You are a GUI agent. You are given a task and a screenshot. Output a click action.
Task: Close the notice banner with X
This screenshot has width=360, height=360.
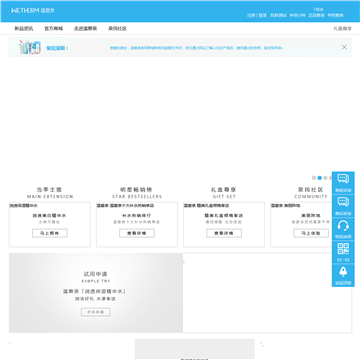tap(344, 47)
